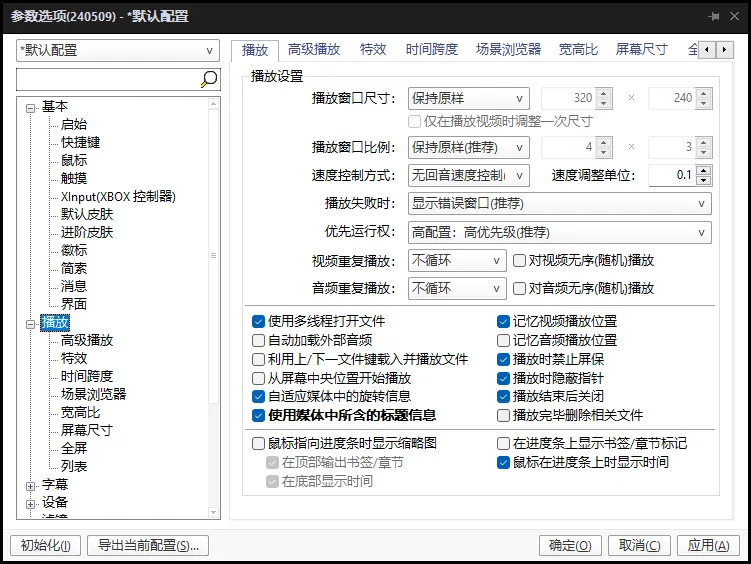Increase 速度调整单位 with up arrow
This screenshot has width=751, height=564.
[x=703, y=171]
